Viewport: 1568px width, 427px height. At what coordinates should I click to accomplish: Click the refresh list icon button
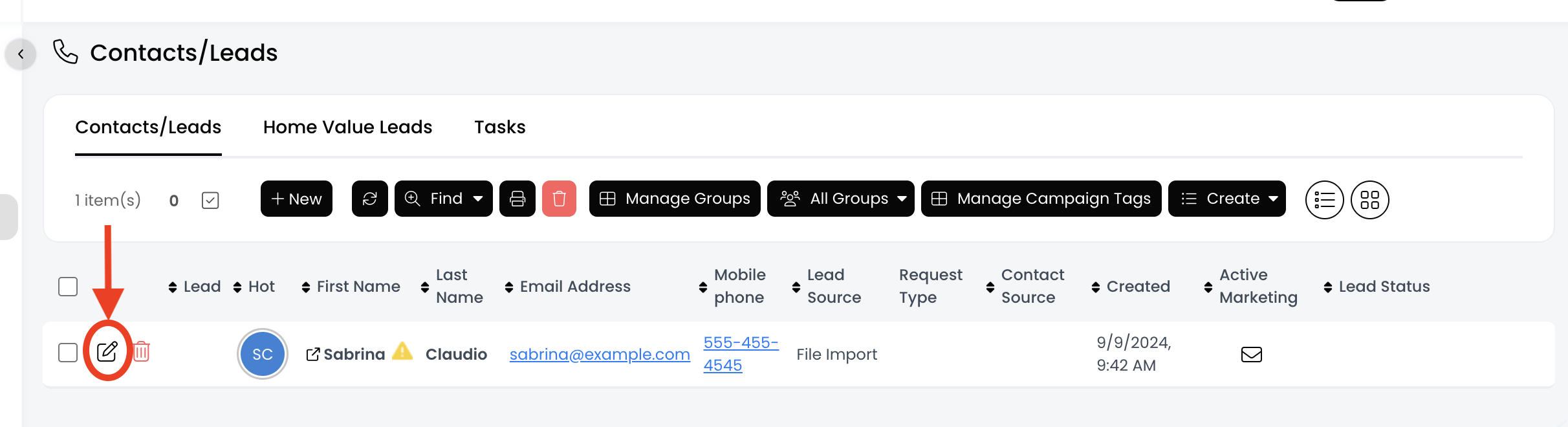tap(369, 199)
